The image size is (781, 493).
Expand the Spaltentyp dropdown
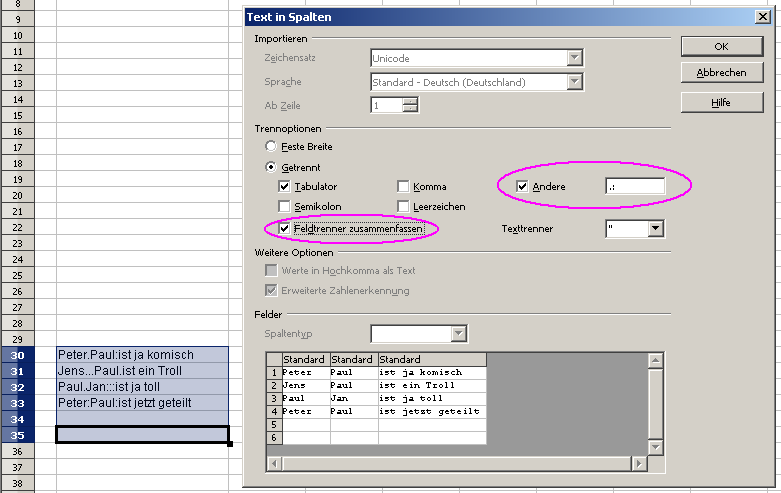tap(459, 333)
